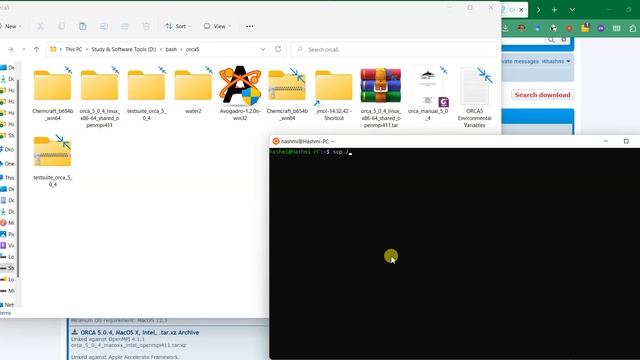
Task: Click the Dropbox item in Explorer sidebar
Action: point(7,149)
